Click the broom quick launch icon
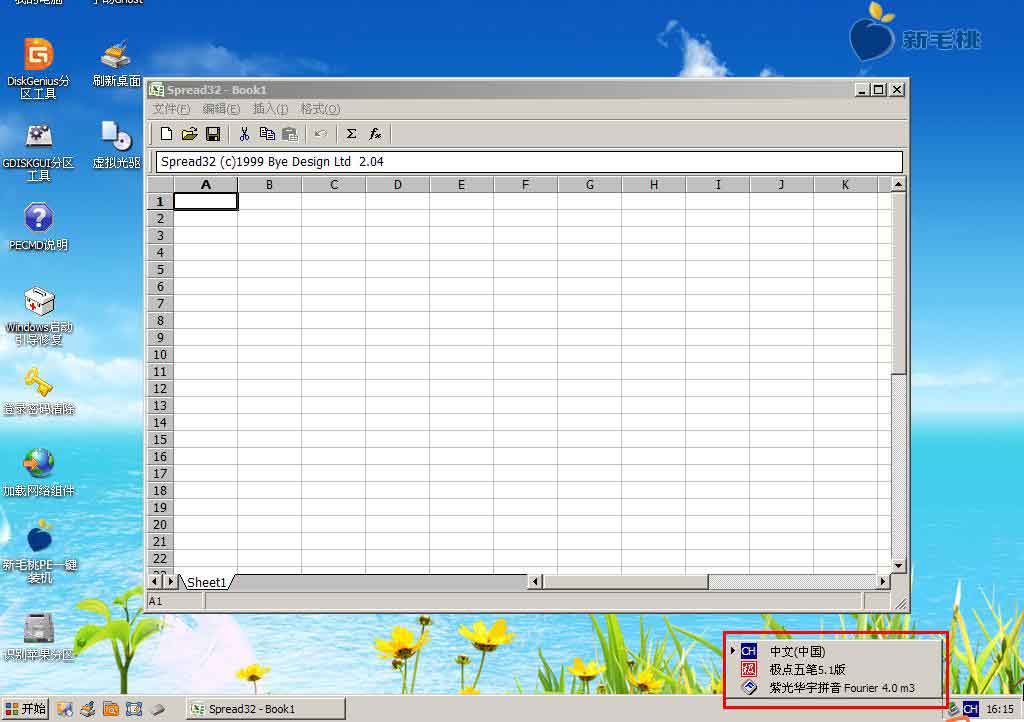Screen dimensions: 1024x722 [x=88, y=709]
